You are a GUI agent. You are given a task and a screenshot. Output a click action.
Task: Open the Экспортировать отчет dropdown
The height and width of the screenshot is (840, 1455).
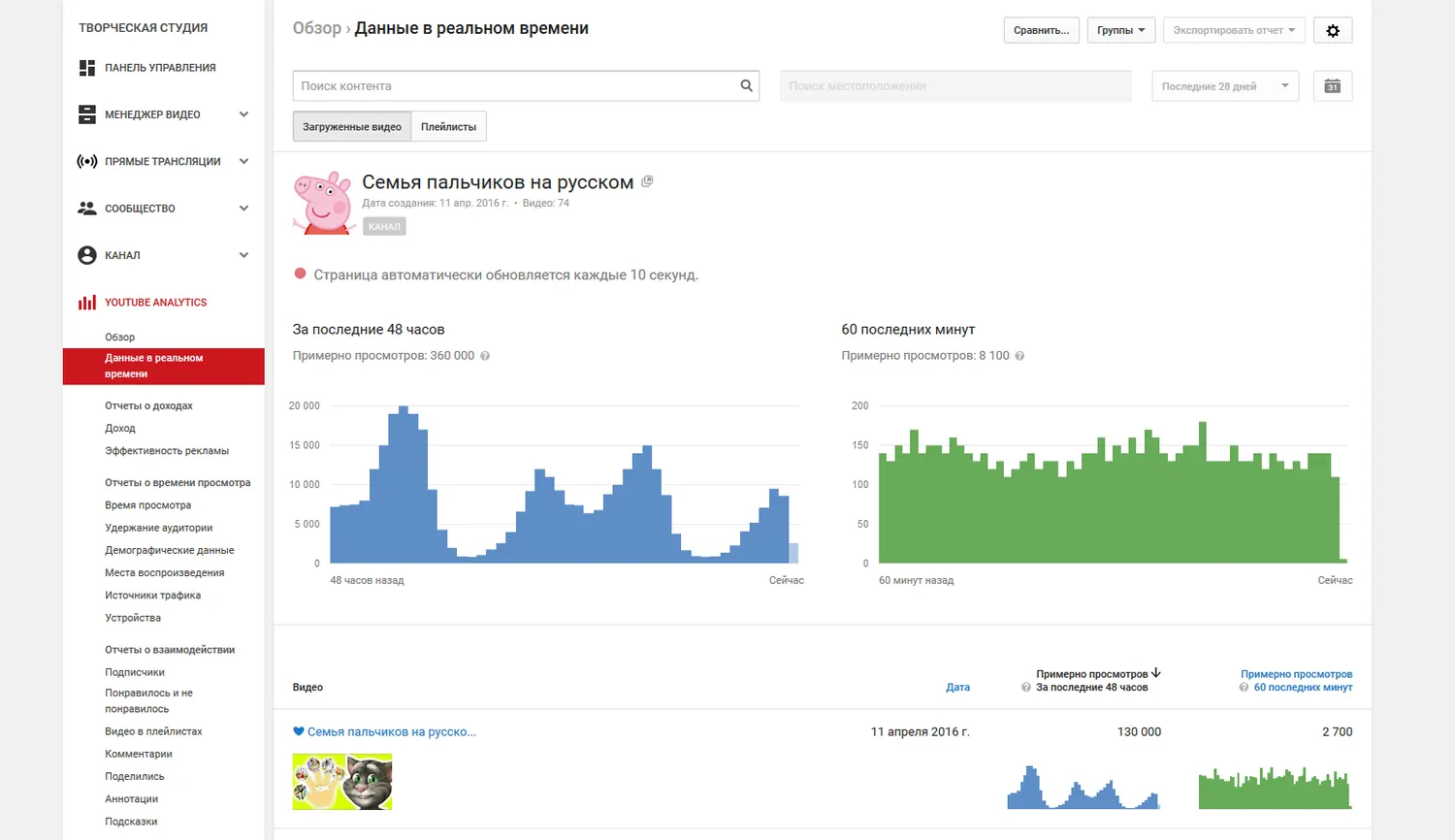point(1234,30)
